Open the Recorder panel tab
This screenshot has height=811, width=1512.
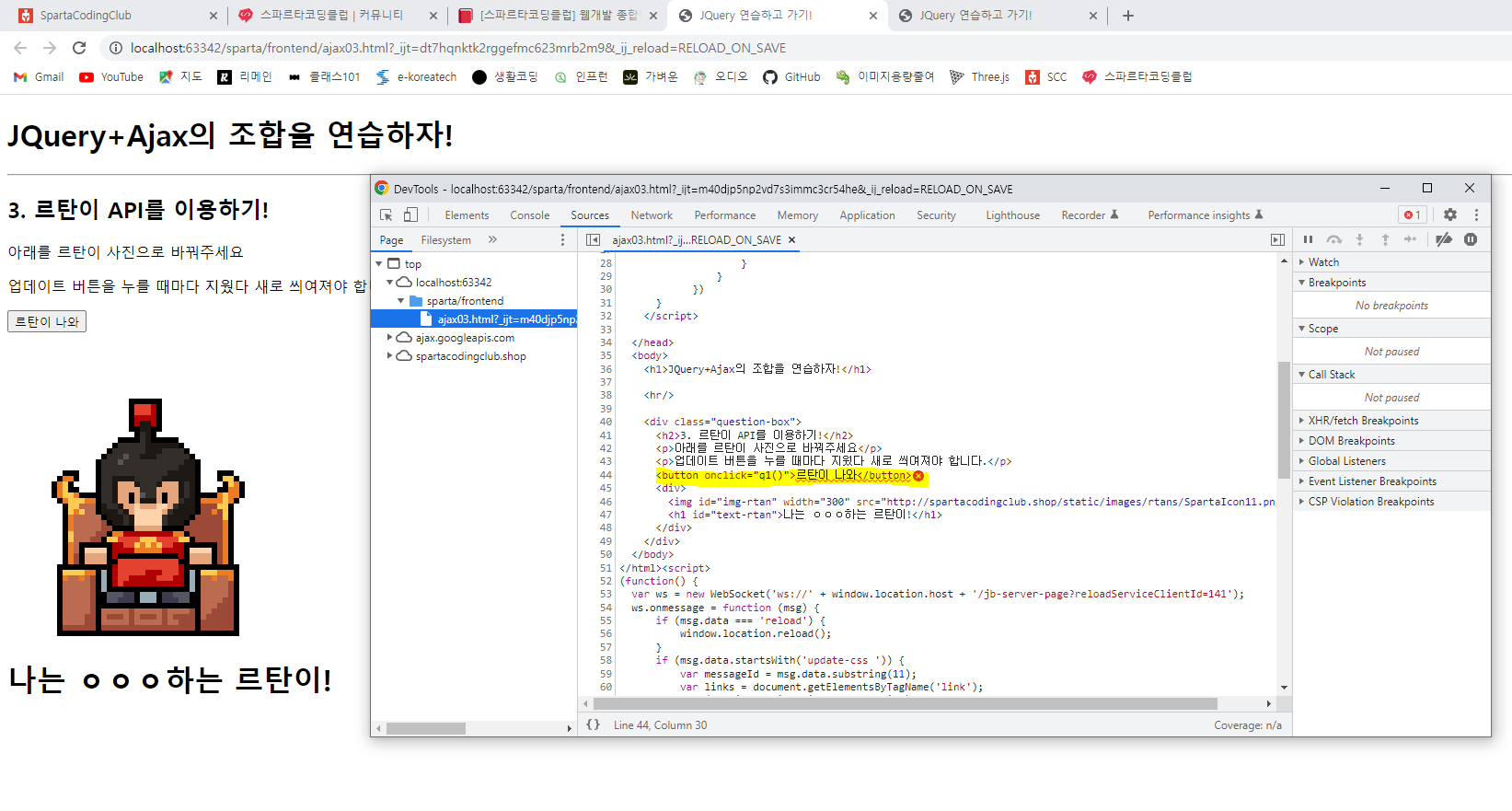click(1090, 214)
